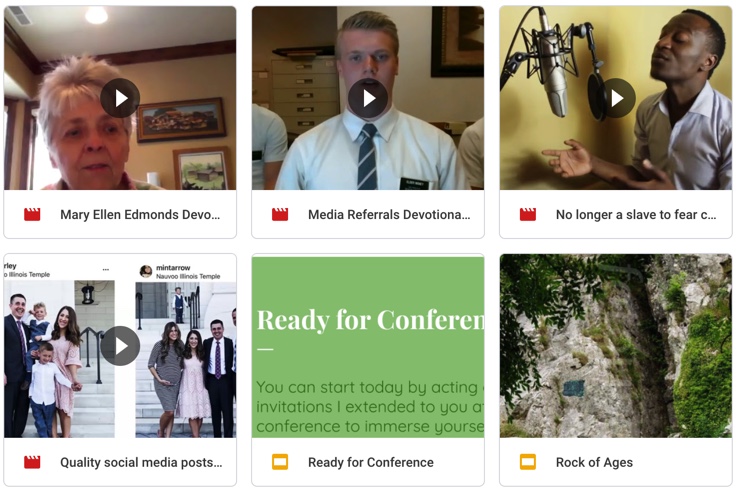Select the Rock of Ages cliff thumbnail
The image size is (740, 495).
[x=616, y=346]
